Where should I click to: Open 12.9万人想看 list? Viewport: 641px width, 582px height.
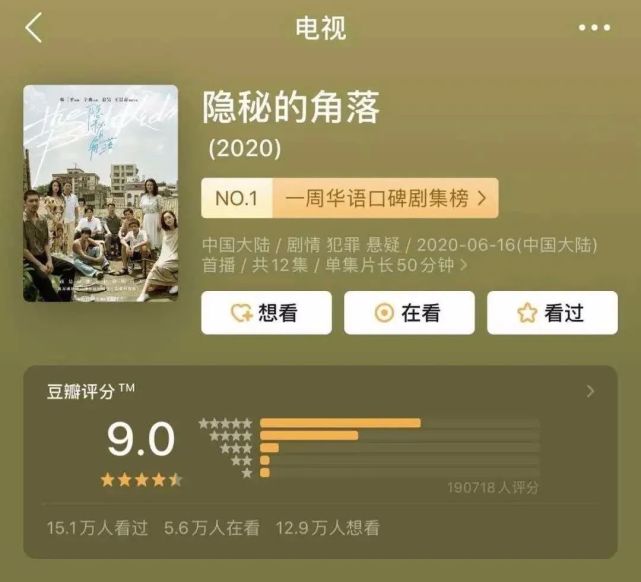328,528
